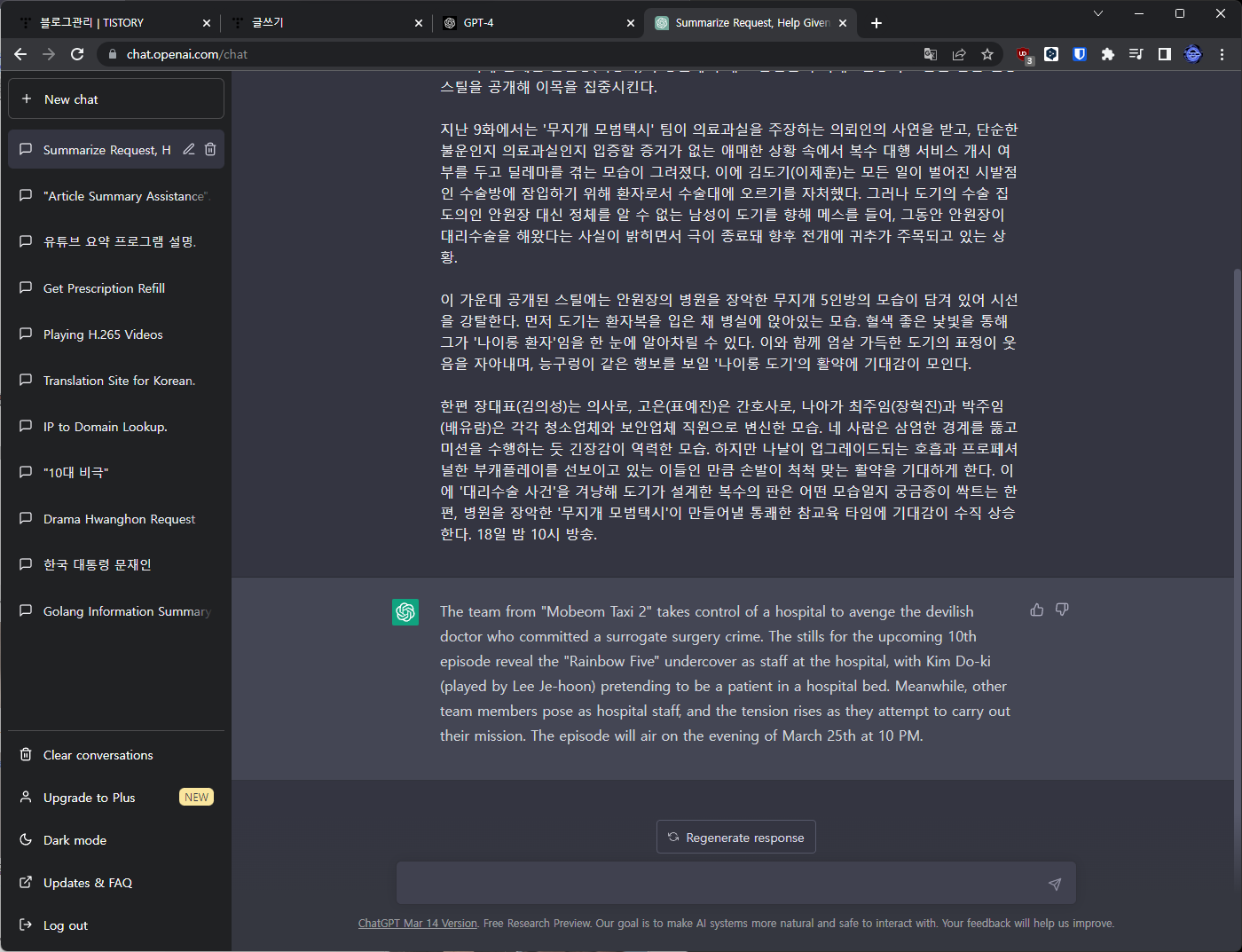
Task: Open Translation Site for Korean conversation
Action: pos(116,381)
